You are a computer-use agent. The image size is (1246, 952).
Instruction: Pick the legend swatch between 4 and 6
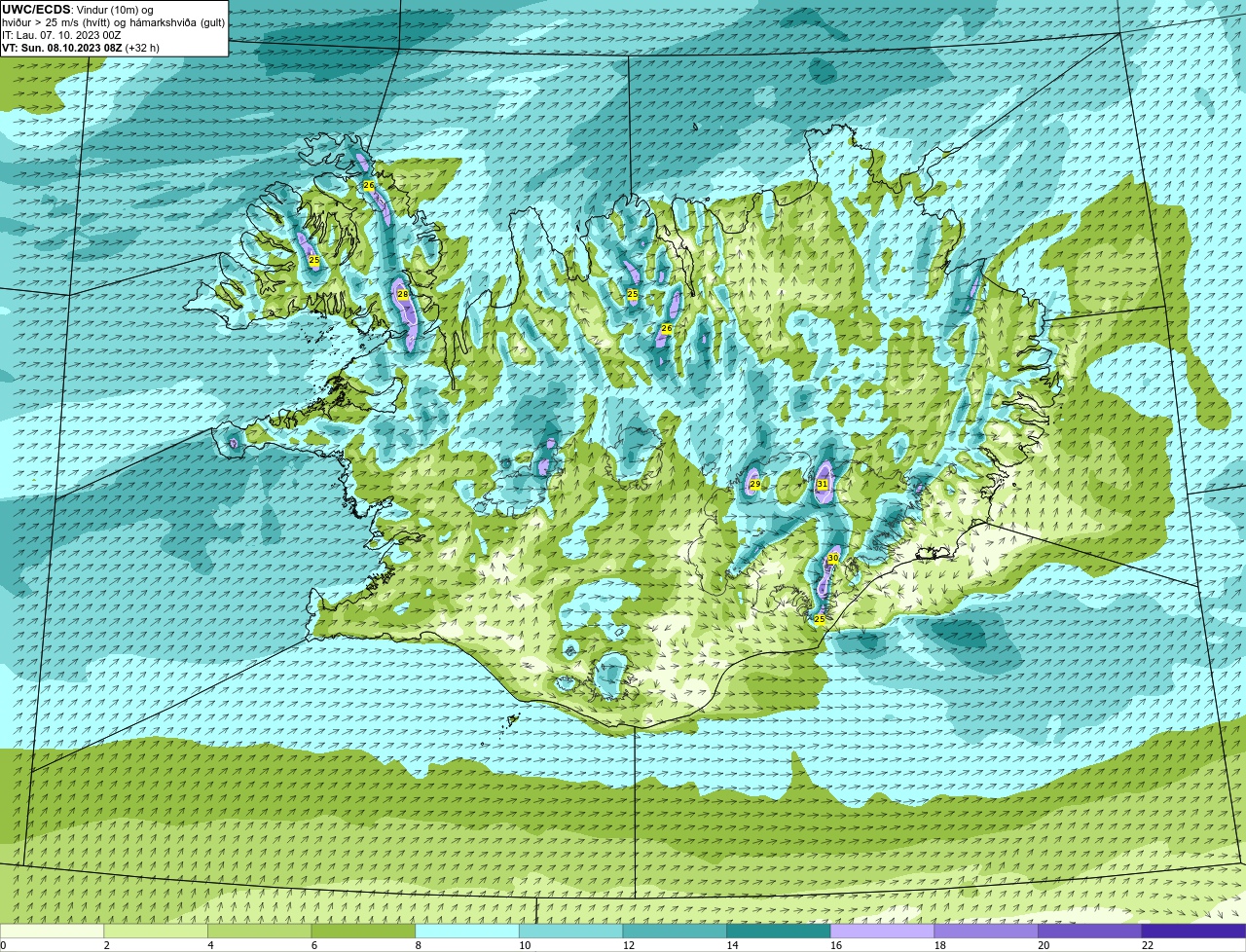[x=259, y=931]
